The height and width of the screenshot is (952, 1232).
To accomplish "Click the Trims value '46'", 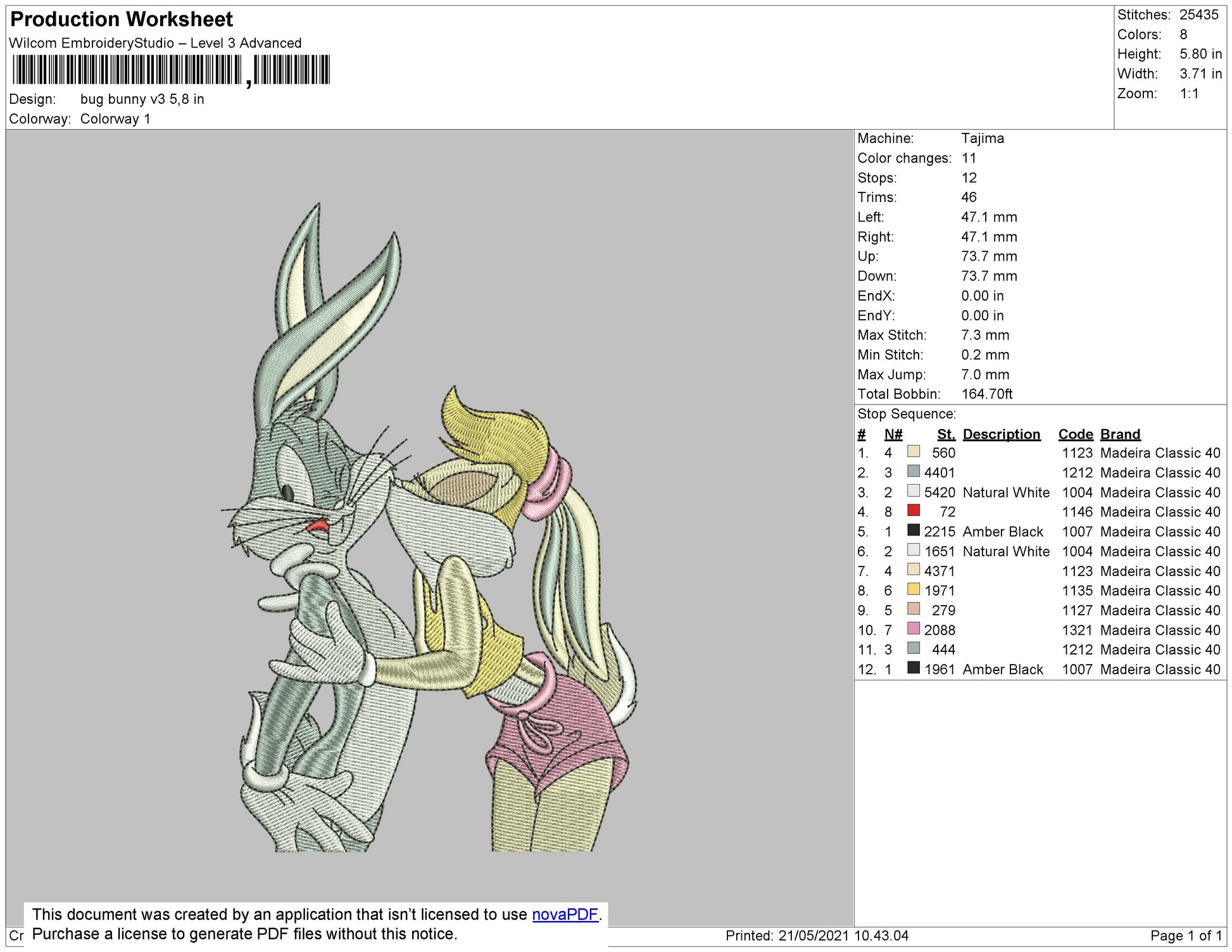I will 969,197.
